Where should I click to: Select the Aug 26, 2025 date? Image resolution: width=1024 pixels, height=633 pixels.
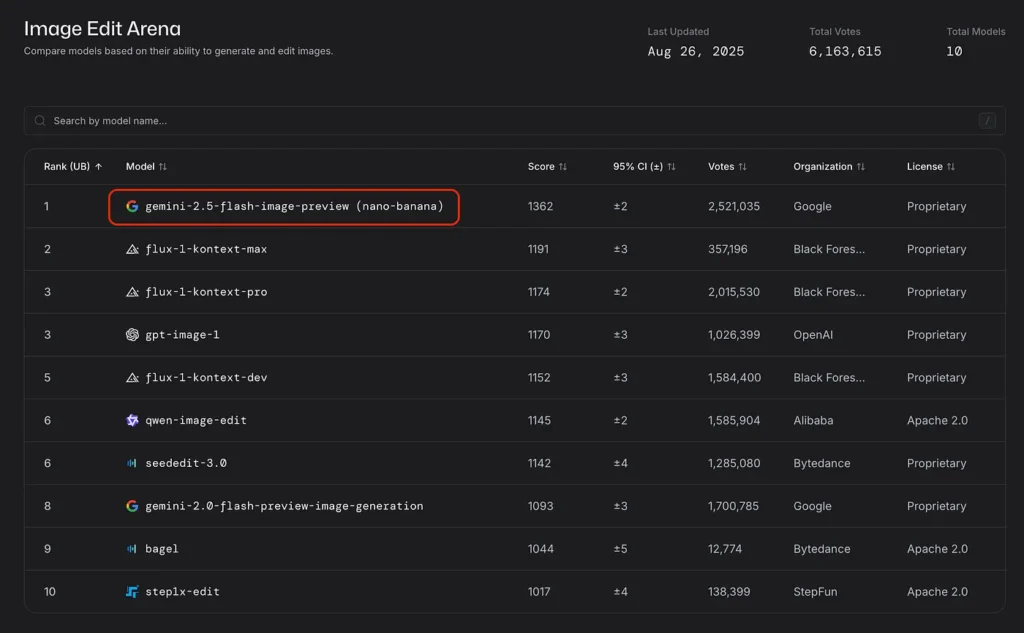click(x=696, y=52)
